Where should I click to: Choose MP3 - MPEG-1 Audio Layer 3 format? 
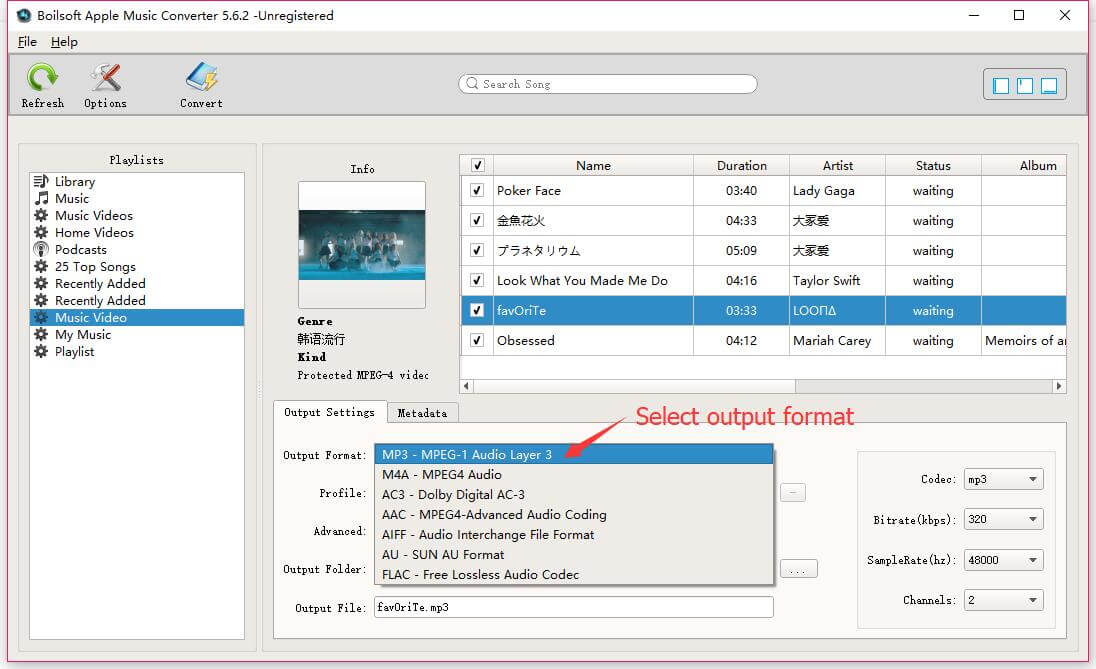point(574,454)
